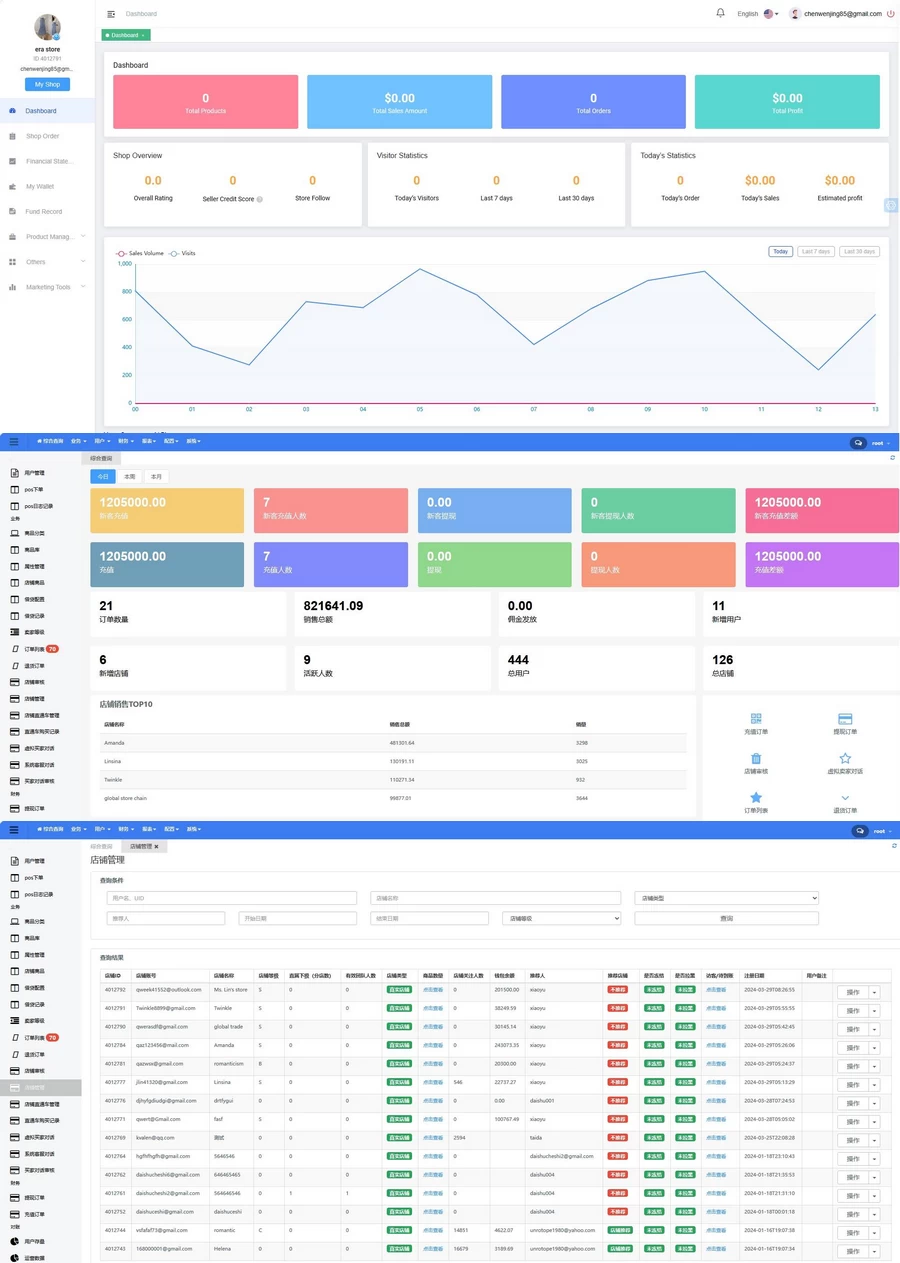This screenshot has height=1263, width=900.
Task: Click the hamburger icon on the admin overview page
Action: pyautogui.click(x=14, y=441)
